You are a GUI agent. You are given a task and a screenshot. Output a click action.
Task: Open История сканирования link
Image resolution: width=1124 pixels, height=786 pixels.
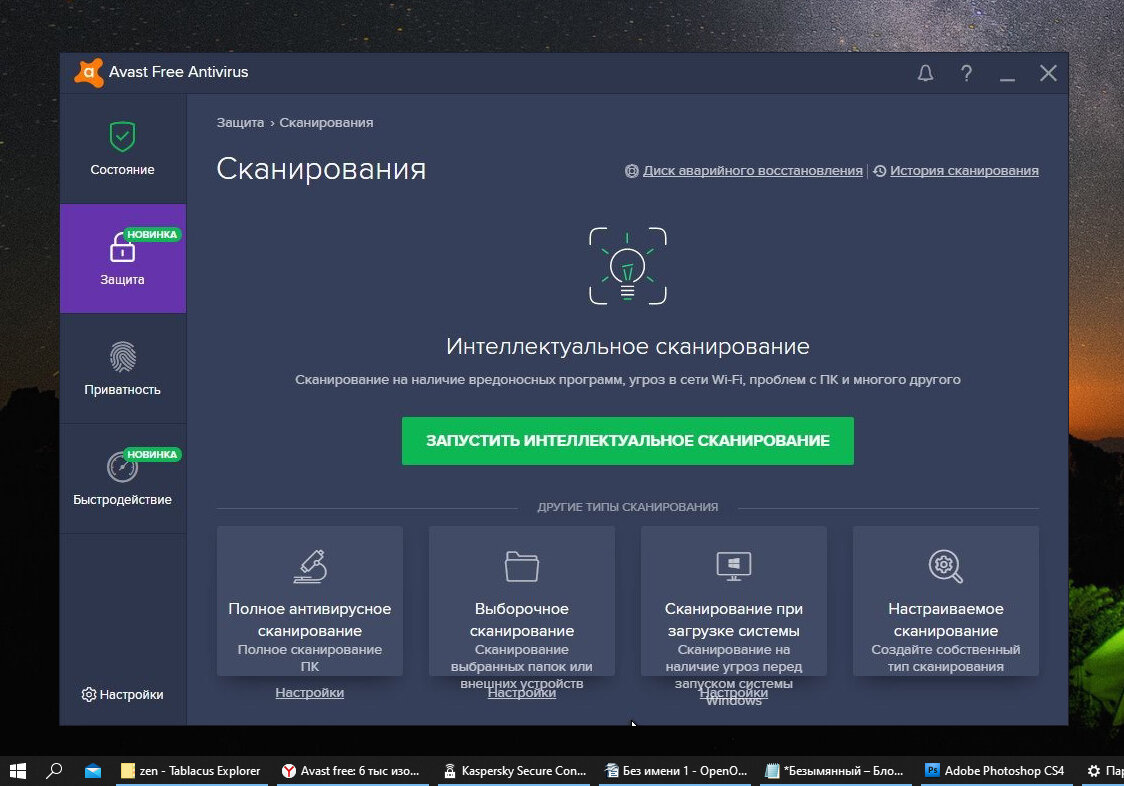(964, 171)
